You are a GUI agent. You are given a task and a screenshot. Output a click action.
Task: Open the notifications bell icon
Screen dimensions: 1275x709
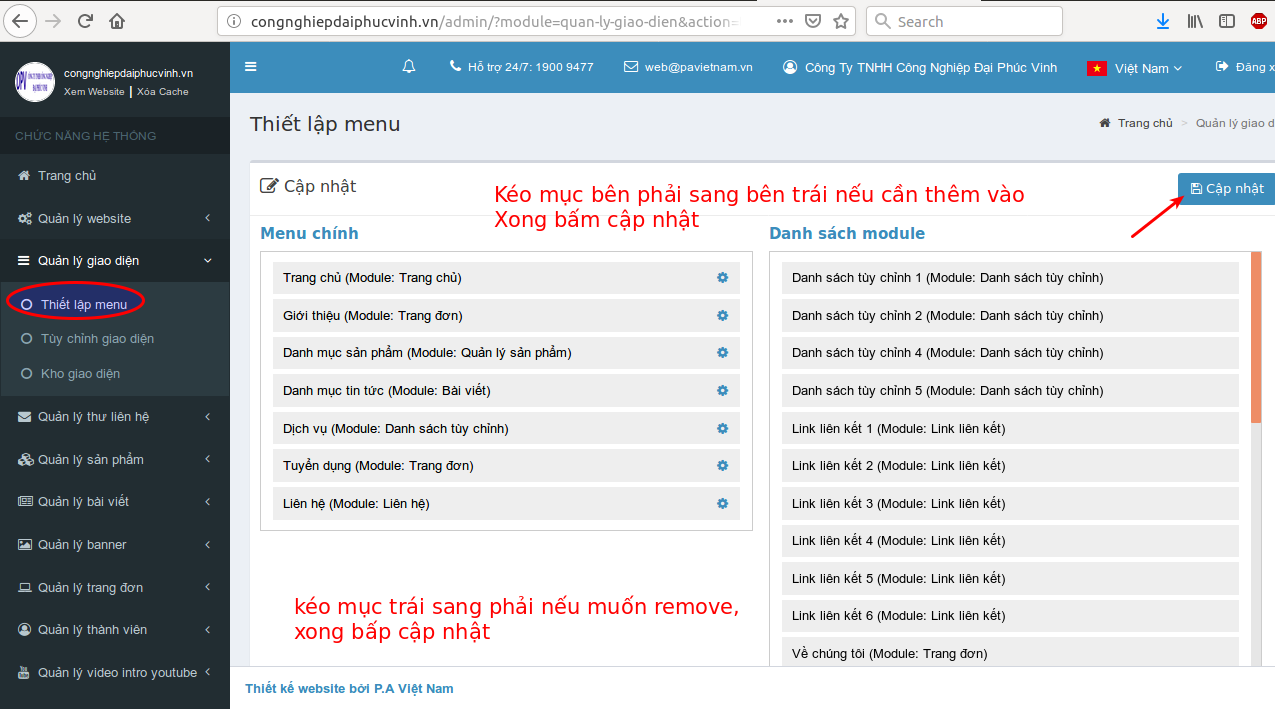[408, 67]
